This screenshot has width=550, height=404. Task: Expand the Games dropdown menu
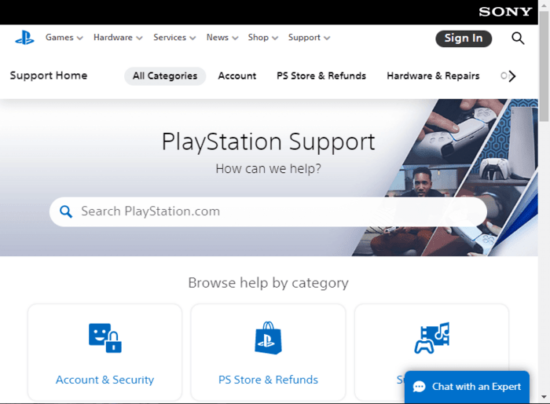click(x=64, y=38)
